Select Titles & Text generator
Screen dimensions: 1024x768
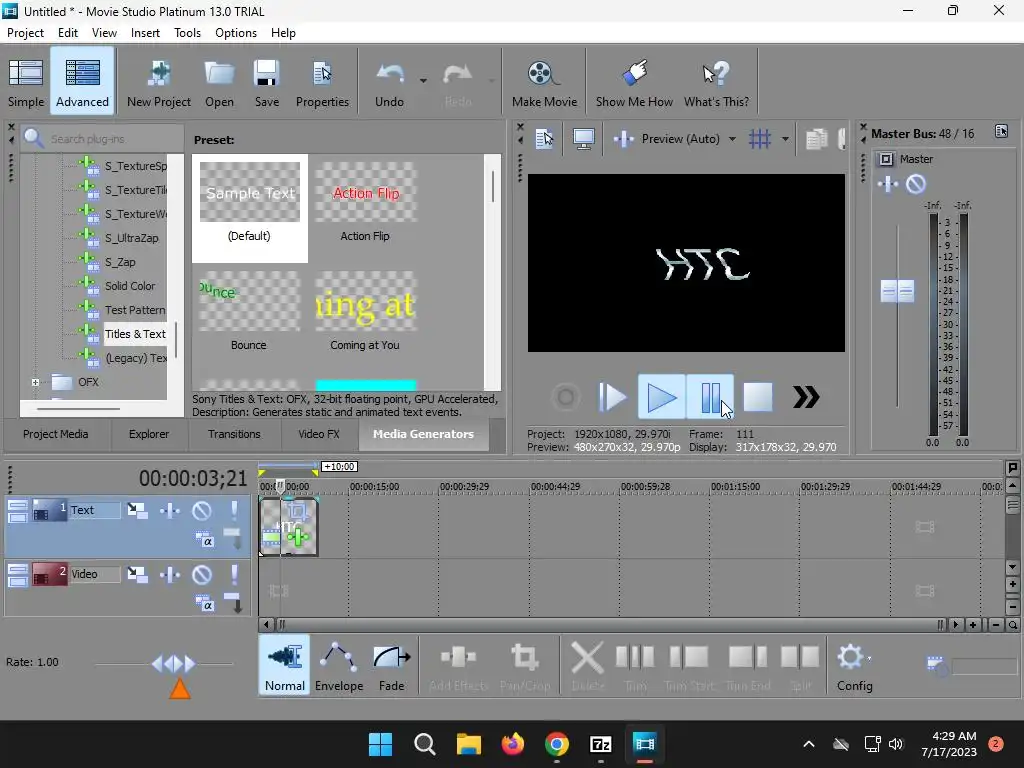tap(135, 334)
